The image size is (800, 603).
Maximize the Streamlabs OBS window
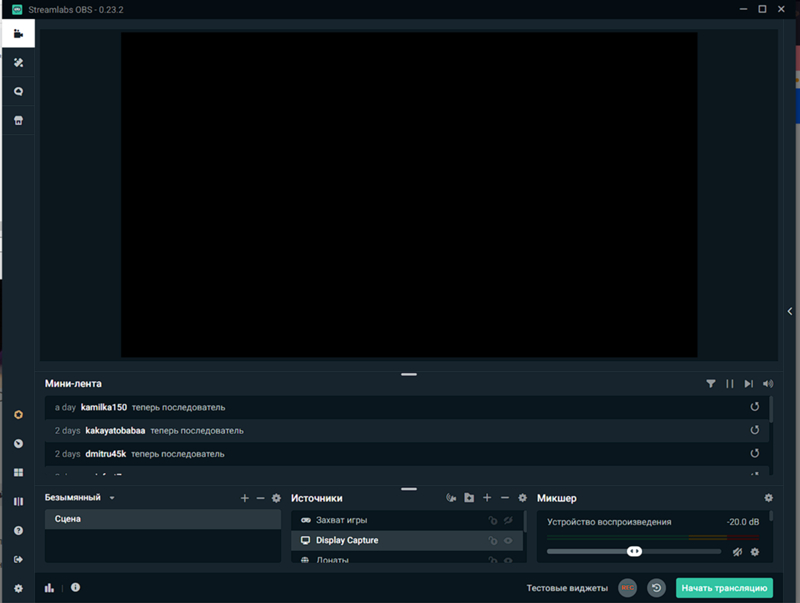pyautogui.click(x=762, y=9)
